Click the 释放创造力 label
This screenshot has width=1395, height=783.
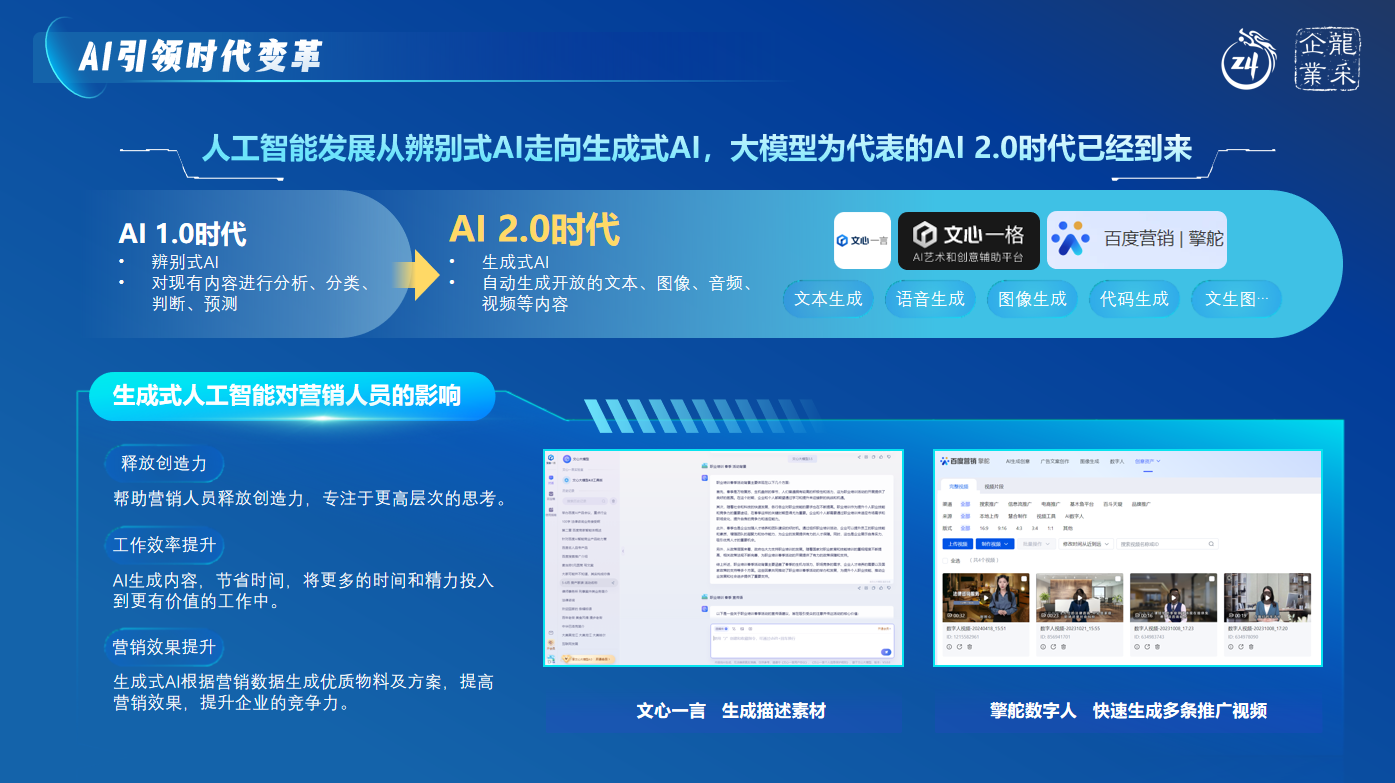point(164,464)
